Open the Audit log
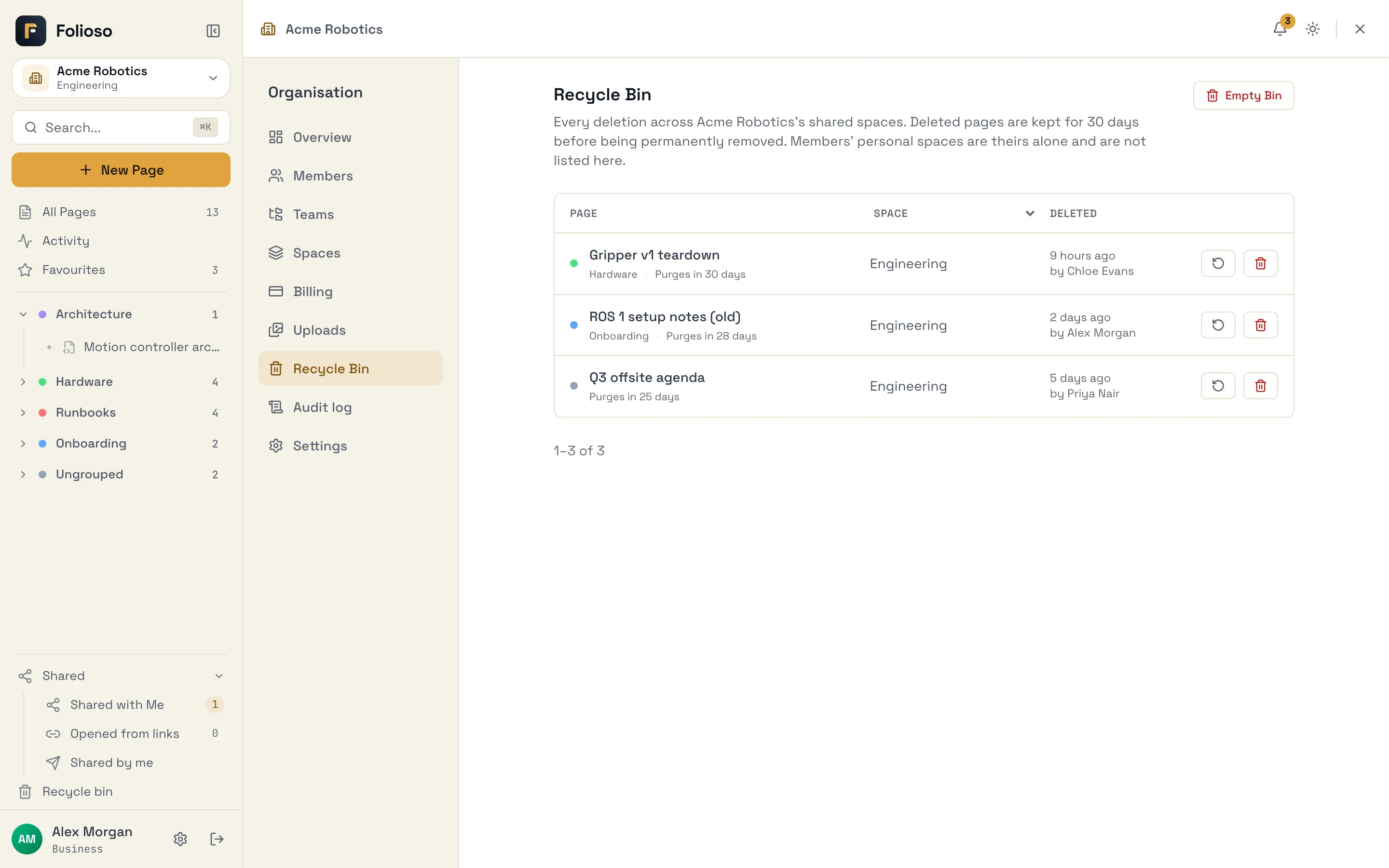Viewport: 1389px width, 868px height. pyautogui.click(x=350, y=407)
